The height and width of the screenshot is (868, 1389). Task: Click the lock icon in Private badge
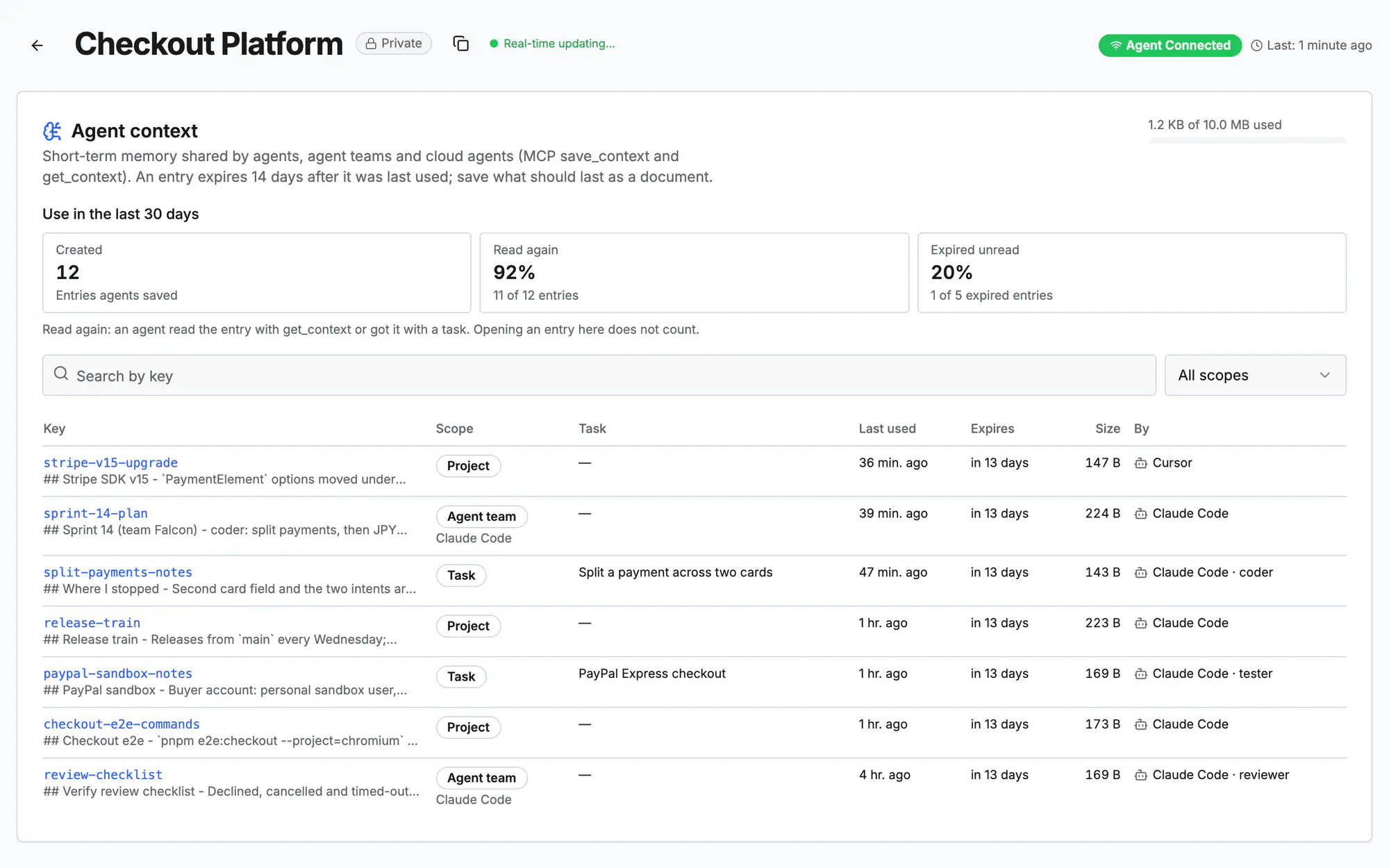tap(372, 44)
